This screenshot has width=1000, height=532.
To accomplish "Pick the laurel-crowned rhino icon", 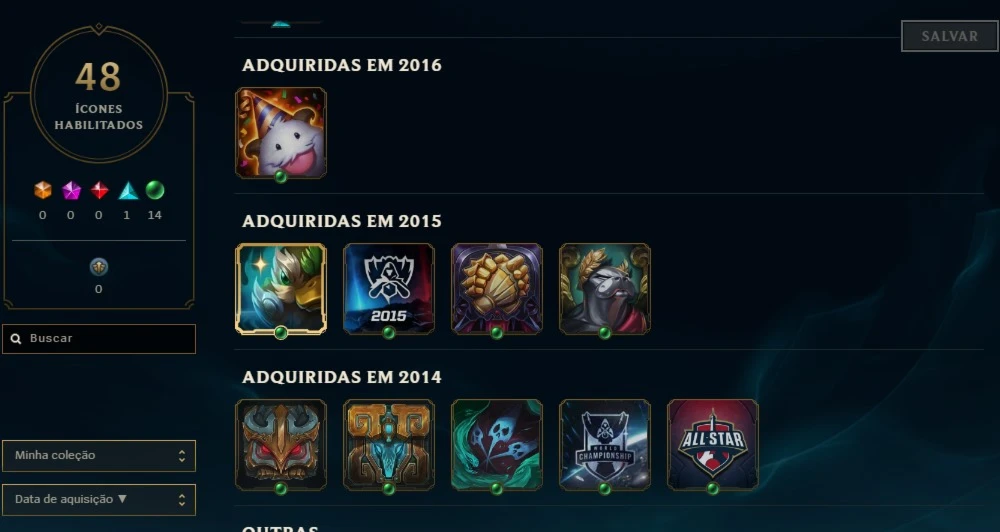I will point(605,288).
